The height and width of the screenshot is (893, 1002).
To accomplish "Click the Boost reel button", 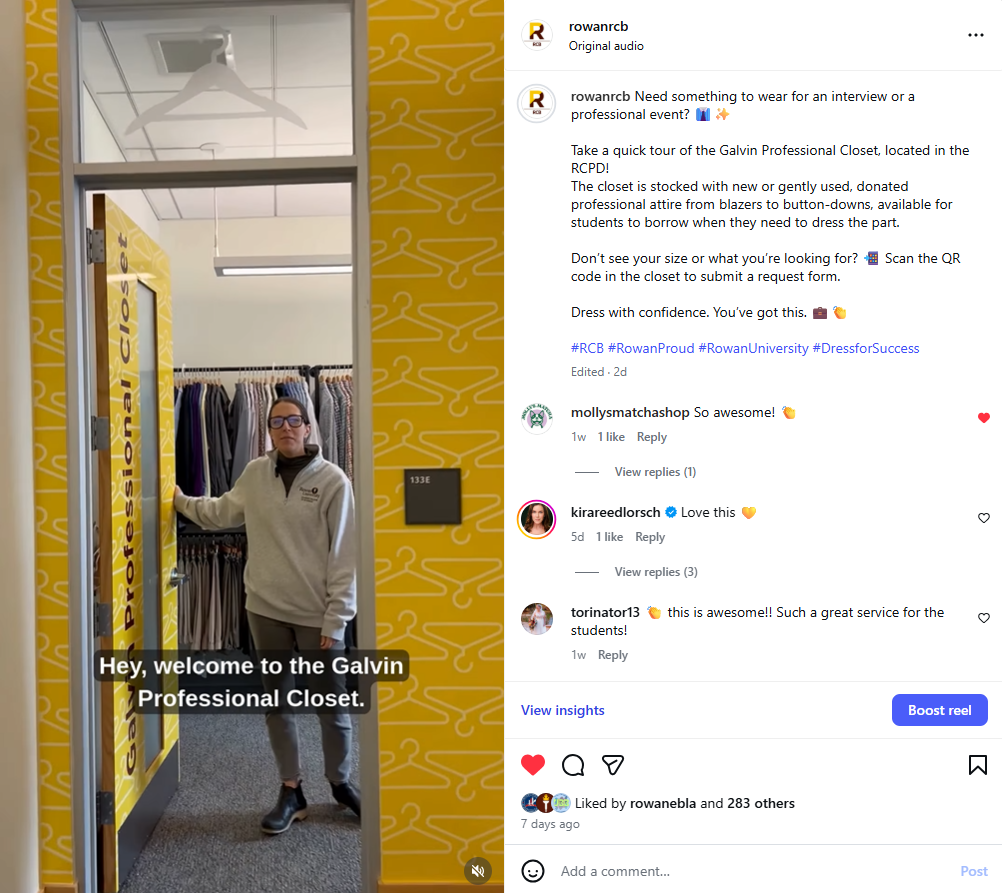I will tap(939, 710).
